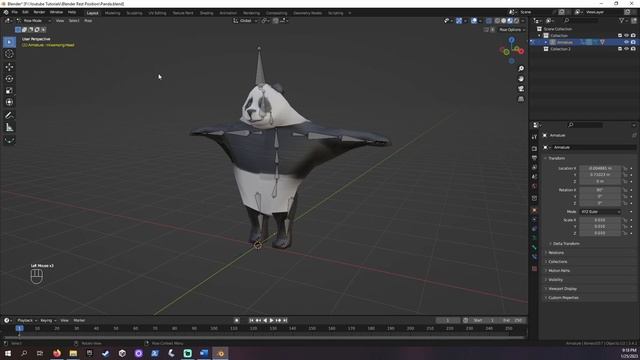The image size is (640, 360).
Task: Open Word from the taskbar
Action: pyautogui.click(x=204, y=353)
